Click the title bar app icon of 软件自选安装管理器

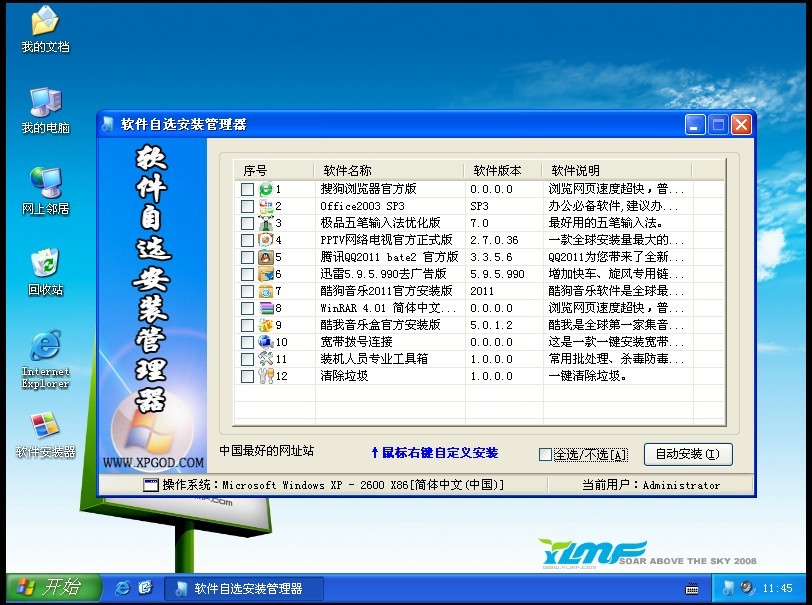(x=108, y=124)
